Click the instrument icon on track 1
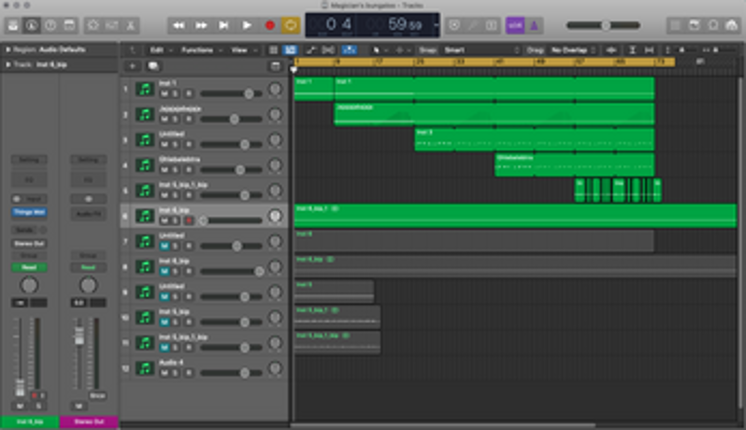The image size is (746, 430). (145, 89)
